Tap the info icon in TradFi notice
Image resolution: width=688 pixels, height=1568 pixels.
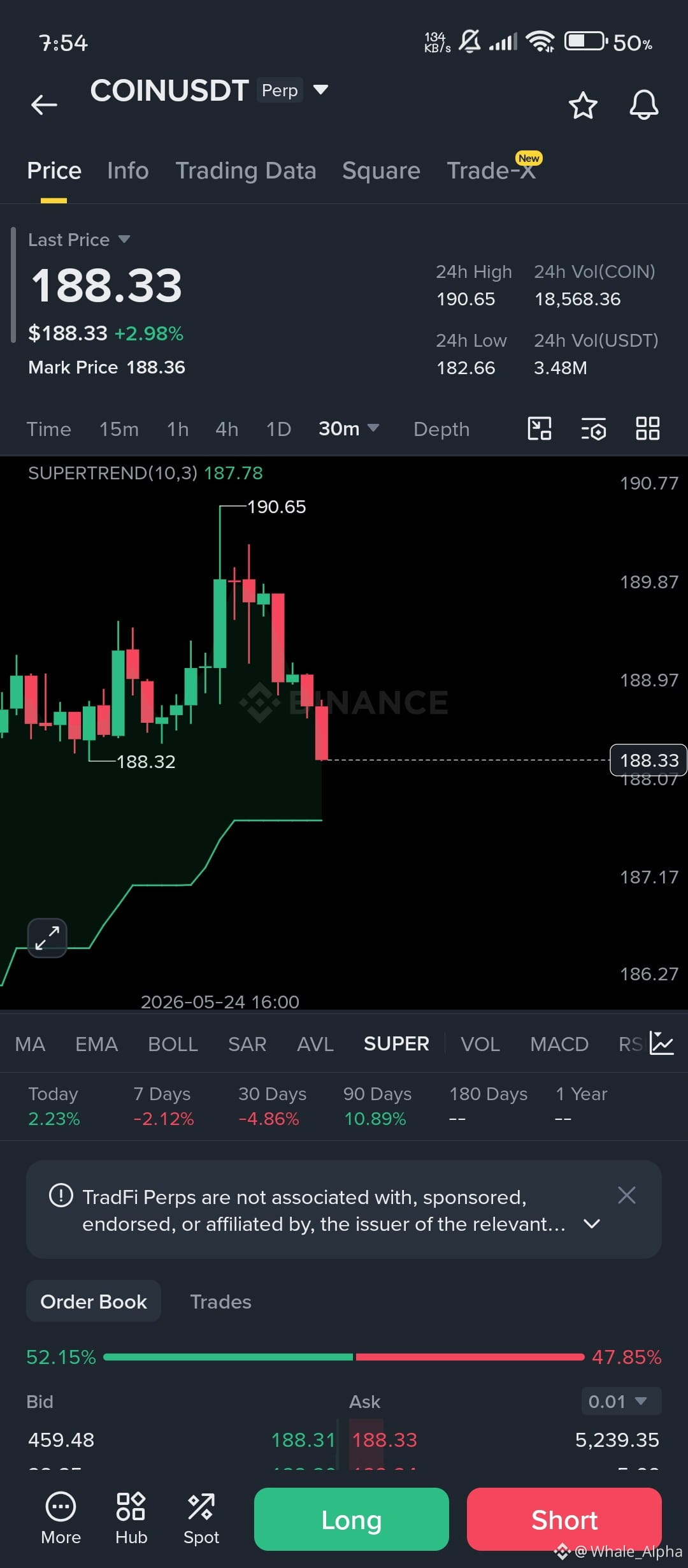(61, 1195)
